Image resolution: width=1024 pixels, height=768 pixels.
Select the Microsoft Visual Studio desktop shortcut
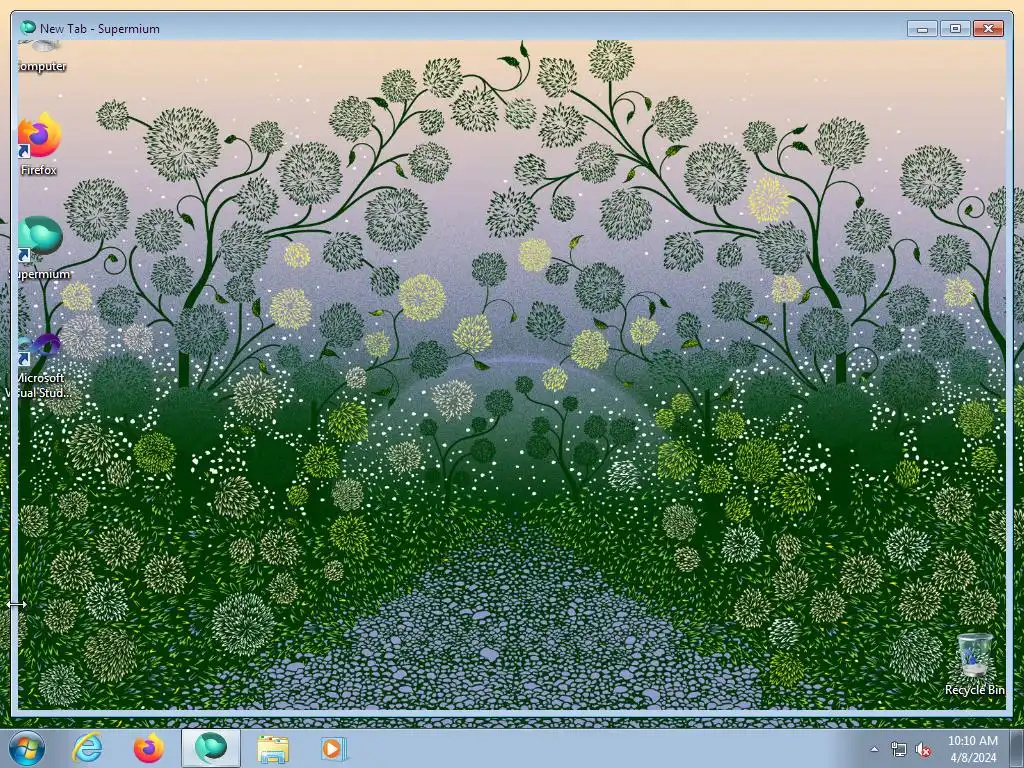(39, 364)
